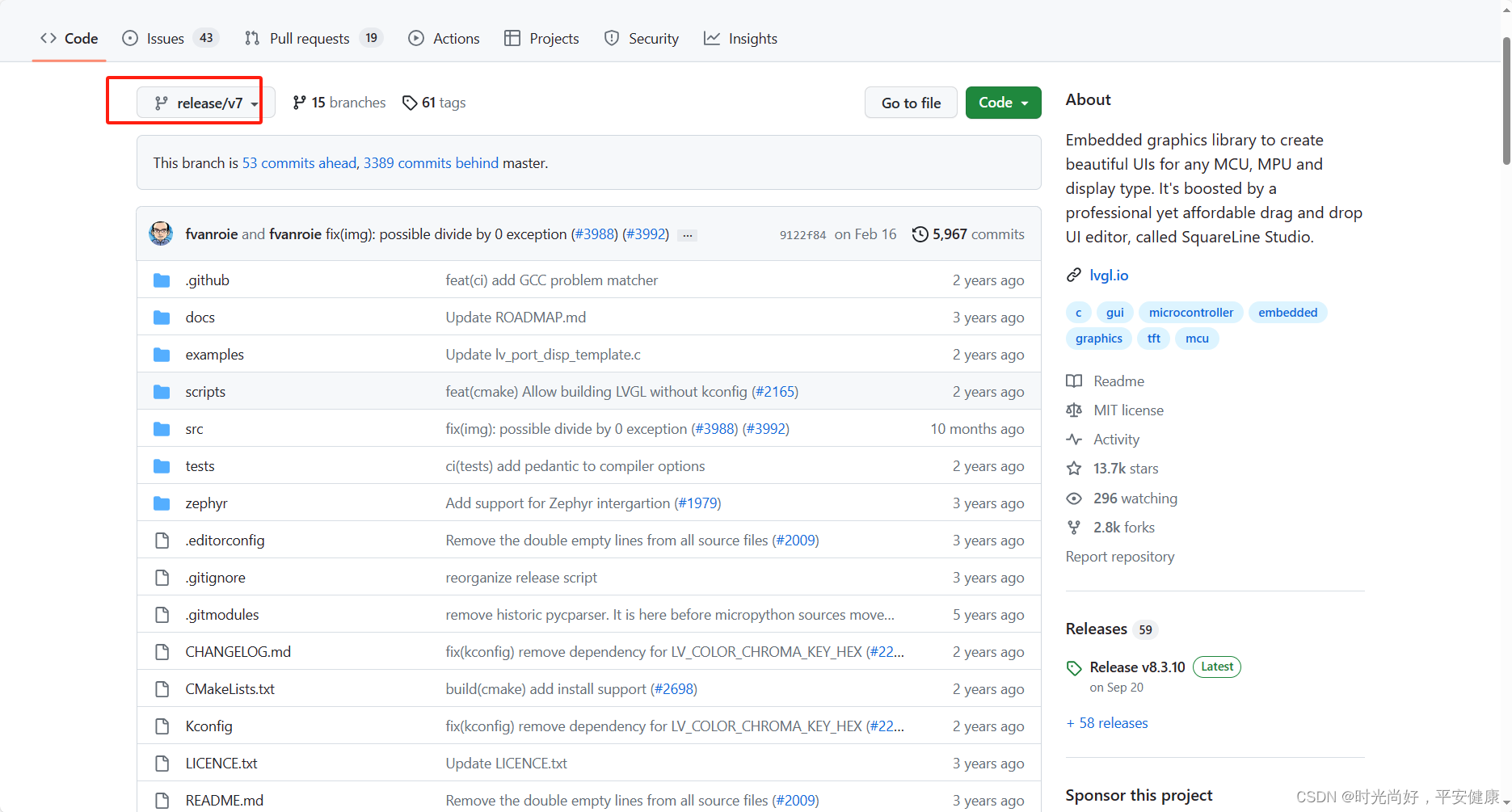View the MIT license link

[1115, 410]
